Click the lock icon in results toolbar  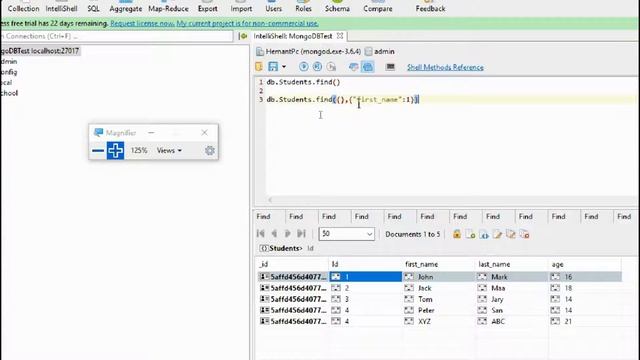click(x=457, y=234)
